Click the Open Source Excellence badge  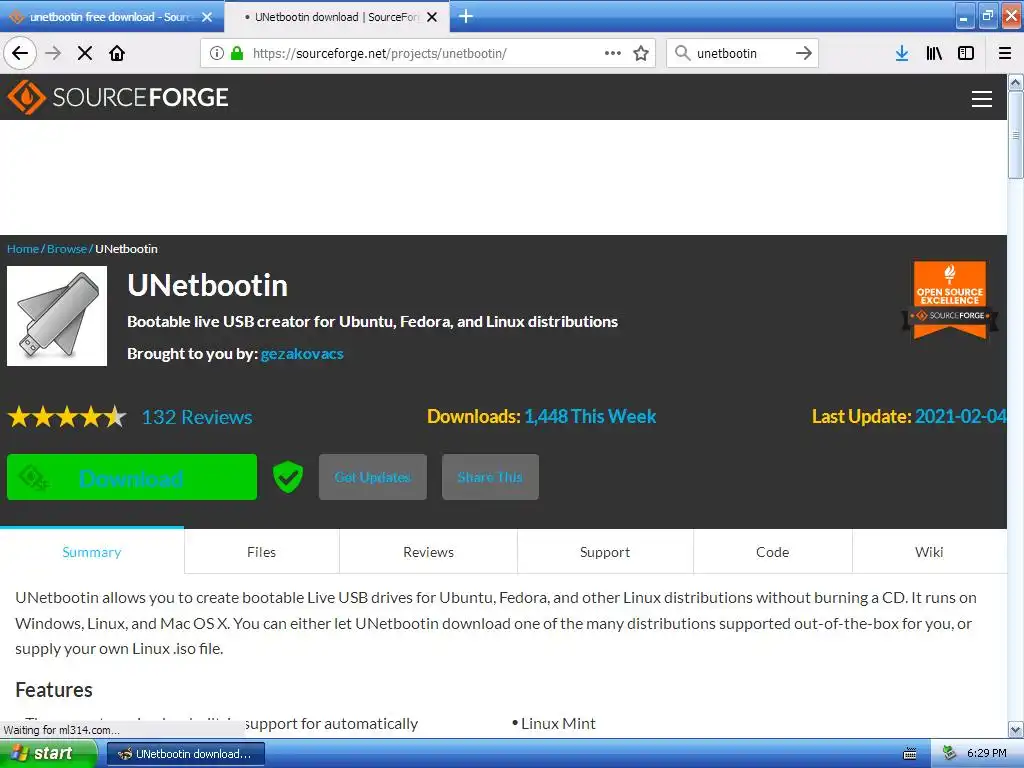click(x=950, y=300)
